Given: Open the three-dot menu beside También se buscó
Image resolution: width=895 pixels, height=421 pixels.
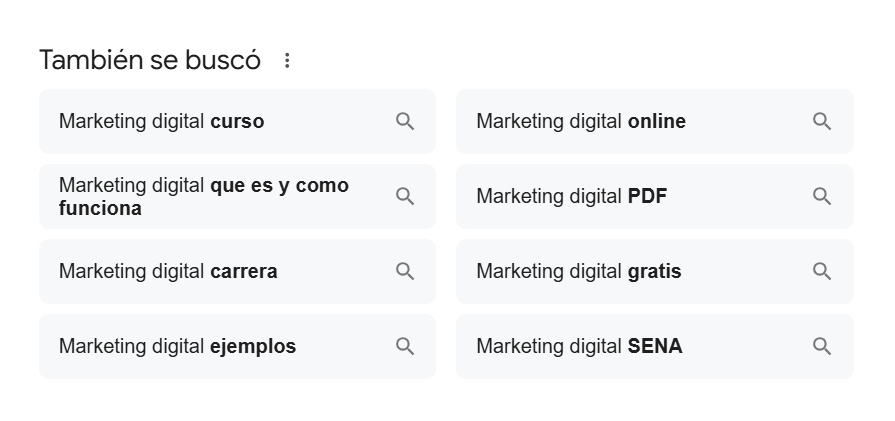Looking at the screenshot, I should tap(287, 61).
